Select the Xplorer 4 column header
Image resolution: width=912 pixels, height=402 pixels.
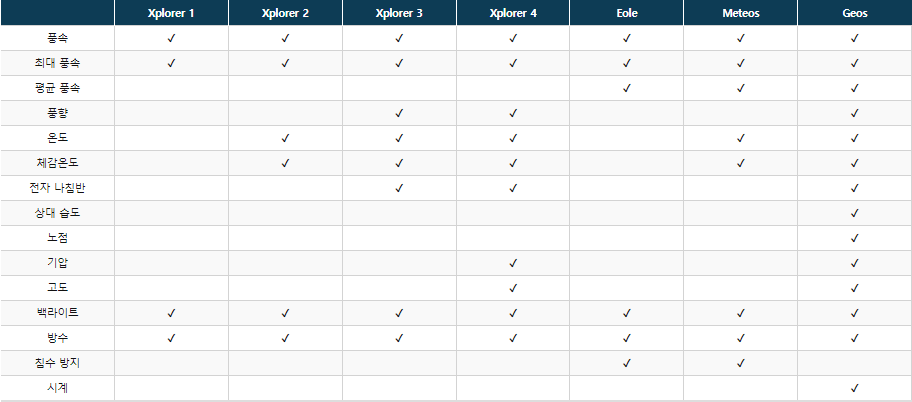(512, 14)
